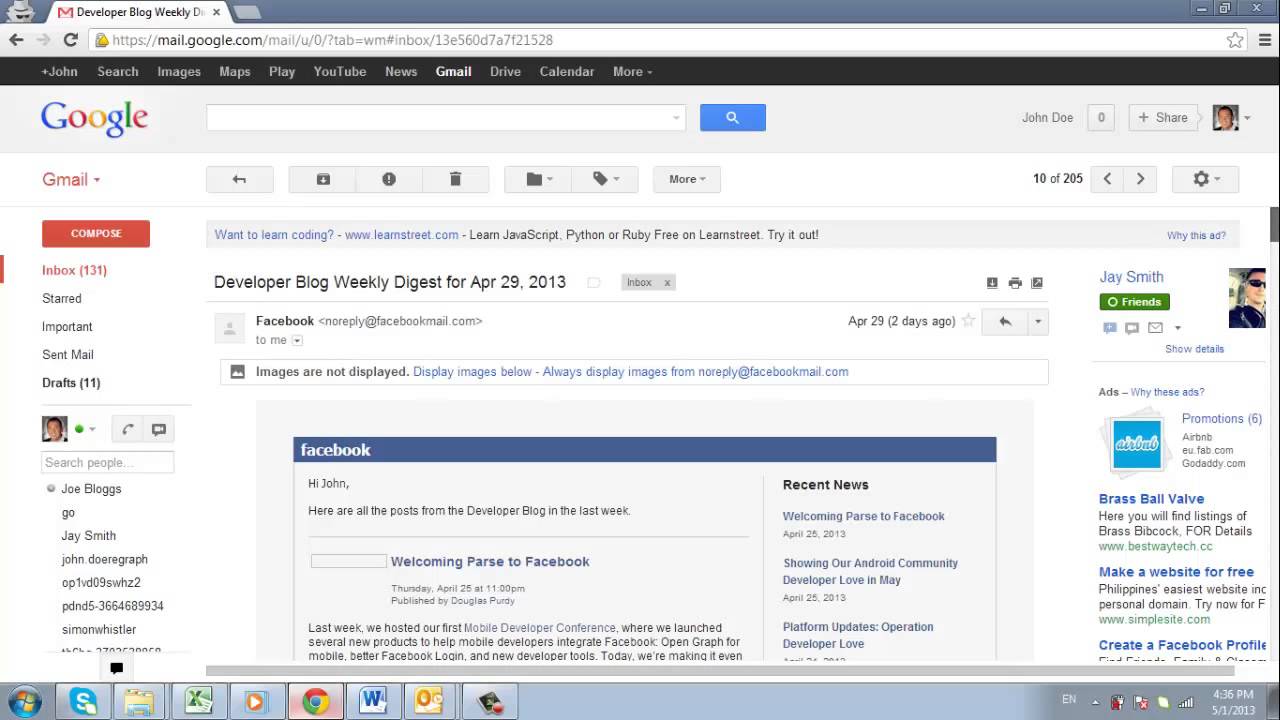Click the red COMPOSE button
Image resolution: width=1280 pixels, height=720 pixels.
tap(96, 233)
